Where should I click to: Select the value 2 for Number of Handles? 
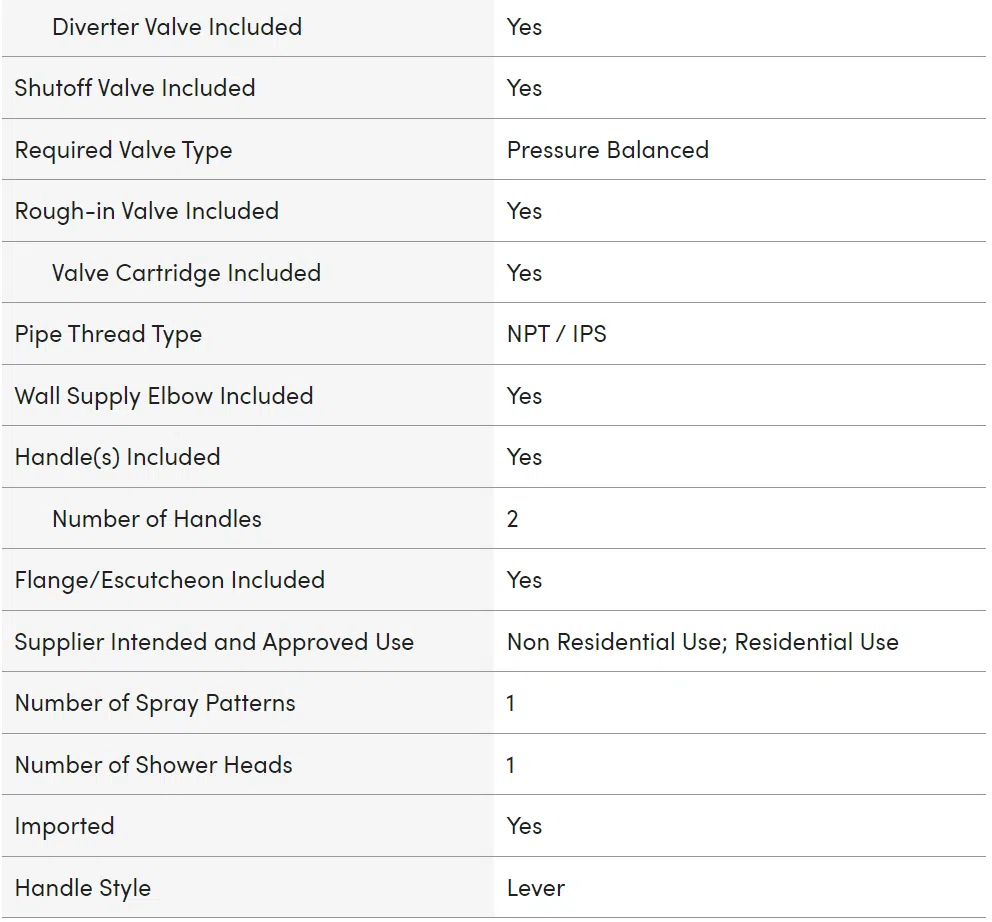pyautogui.click(x=512, y=519)
